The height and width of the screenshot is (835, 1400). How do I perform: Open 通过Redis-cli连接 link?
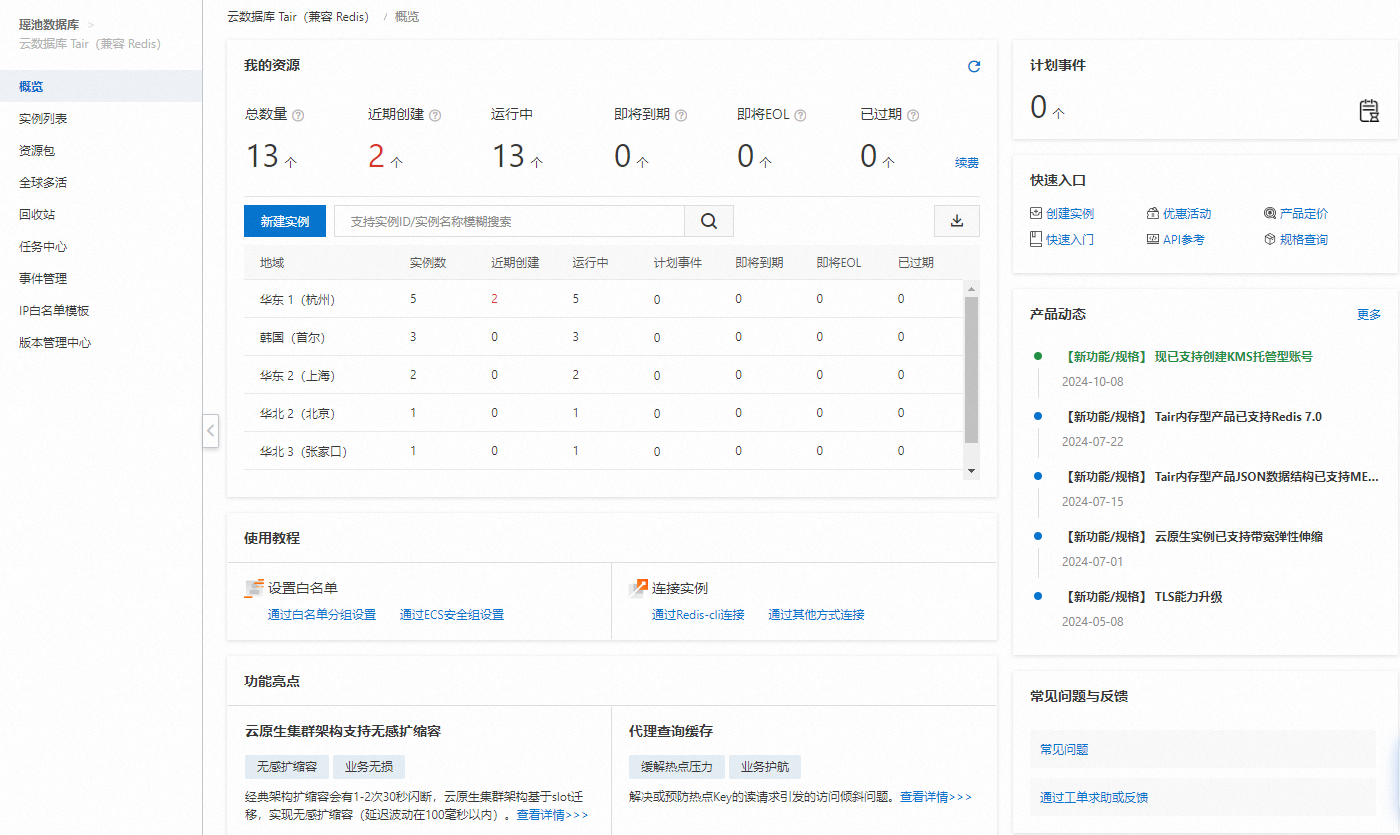click(698, 615)
